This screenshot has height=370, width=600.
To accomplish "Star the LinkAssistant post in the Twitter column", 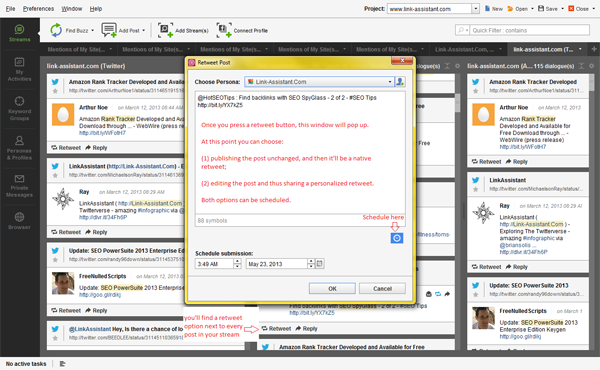I will [x=55, y=175].
